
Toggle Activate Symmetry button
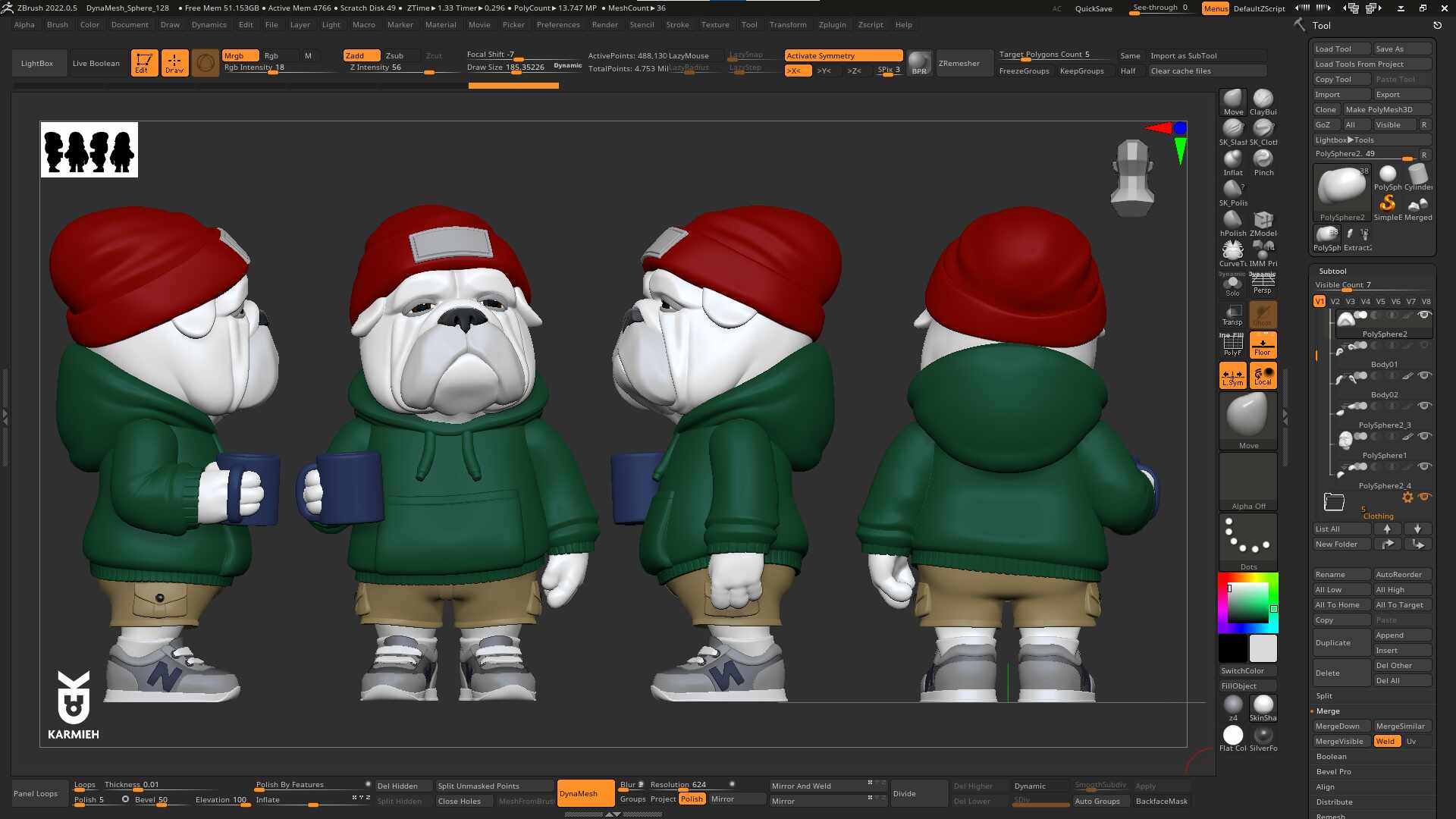click(x=843, y=55)
